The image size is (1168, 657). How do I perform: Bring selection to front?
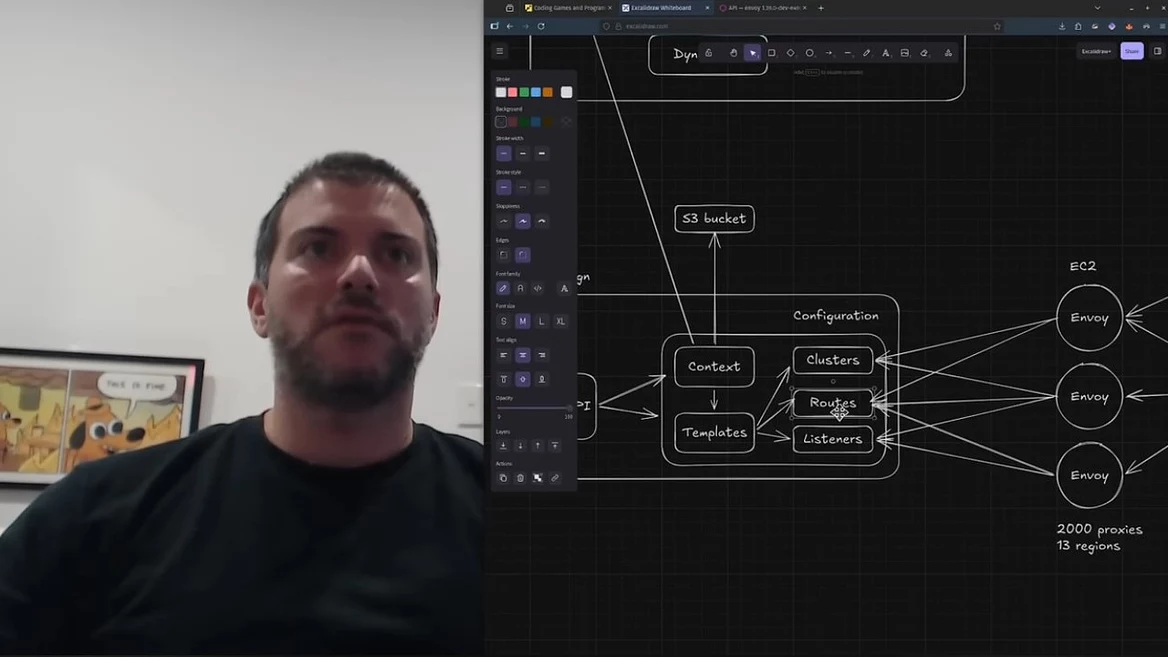(555, 445)
